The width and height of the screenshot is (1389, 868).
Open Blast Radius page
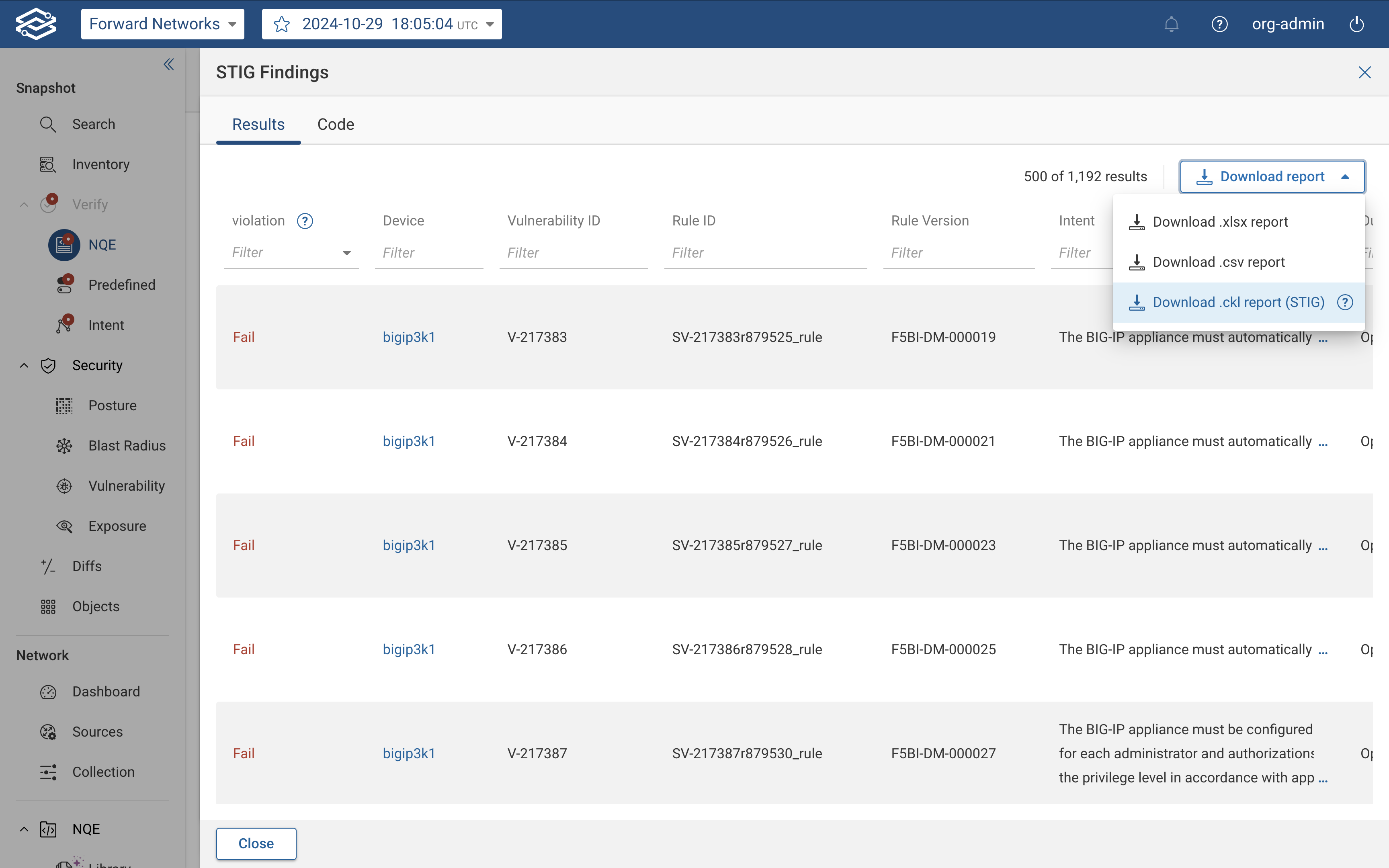click(127, 446)
